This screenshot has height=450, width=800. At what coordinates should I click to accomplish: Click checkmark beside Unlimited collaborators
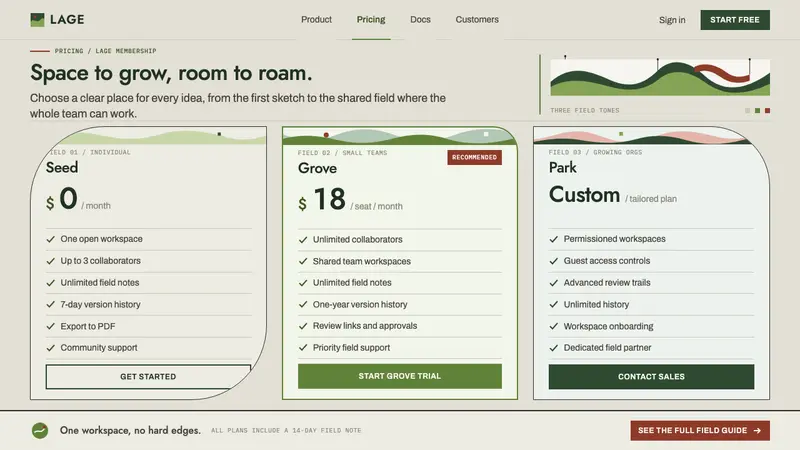(x=303, y=240)
